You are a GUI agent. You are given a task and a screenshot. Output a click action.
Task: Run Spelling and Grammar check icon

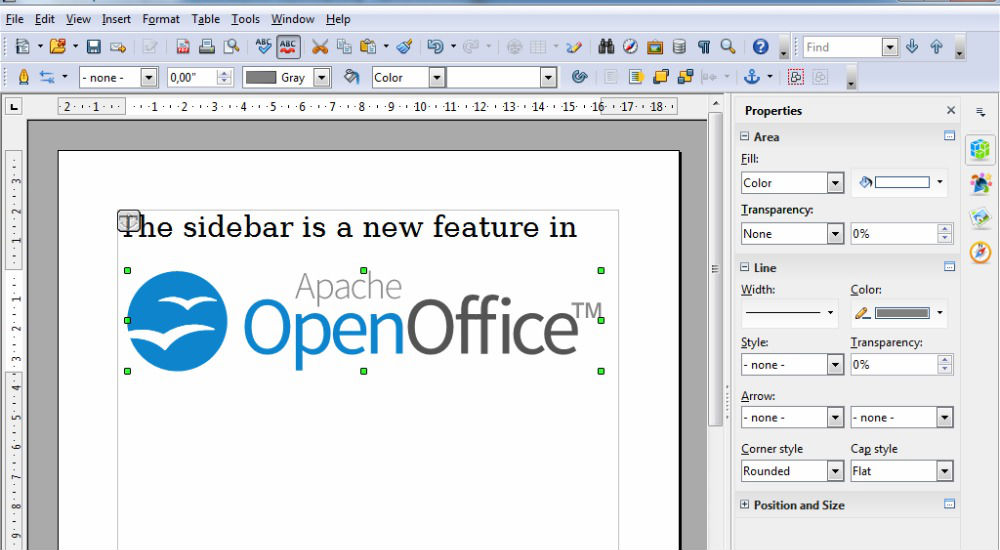click(263, 47)
